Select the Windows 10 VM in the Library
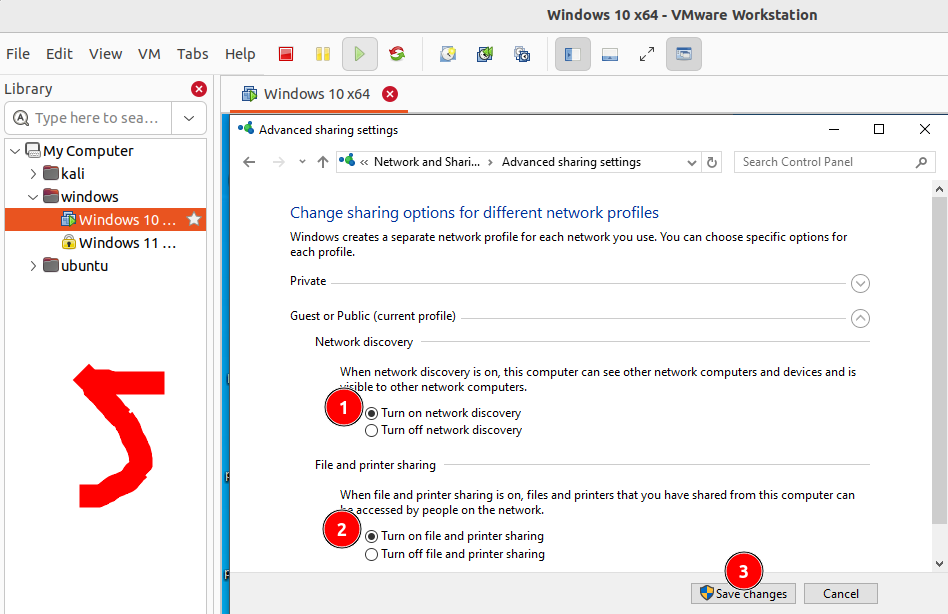 (106, 219)
